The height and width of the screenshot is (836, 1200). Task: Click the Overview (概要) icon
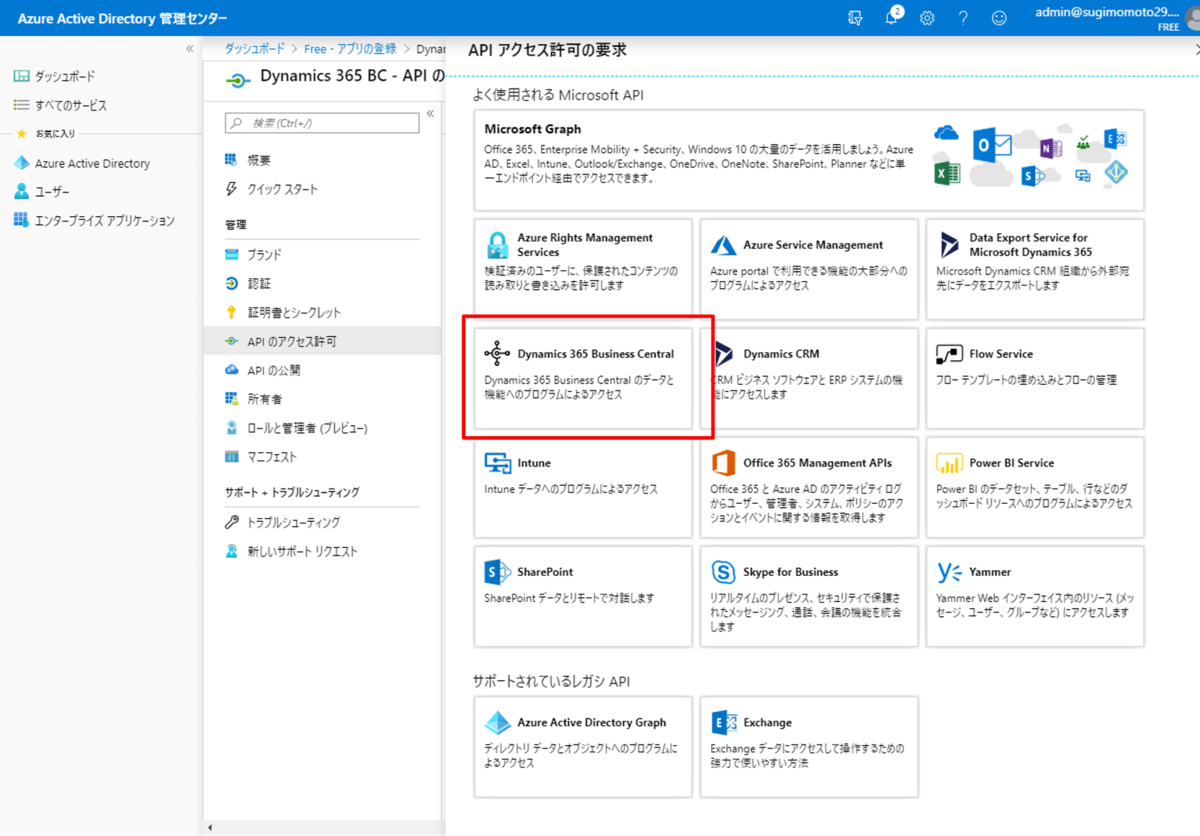click(x=232, y=160)
